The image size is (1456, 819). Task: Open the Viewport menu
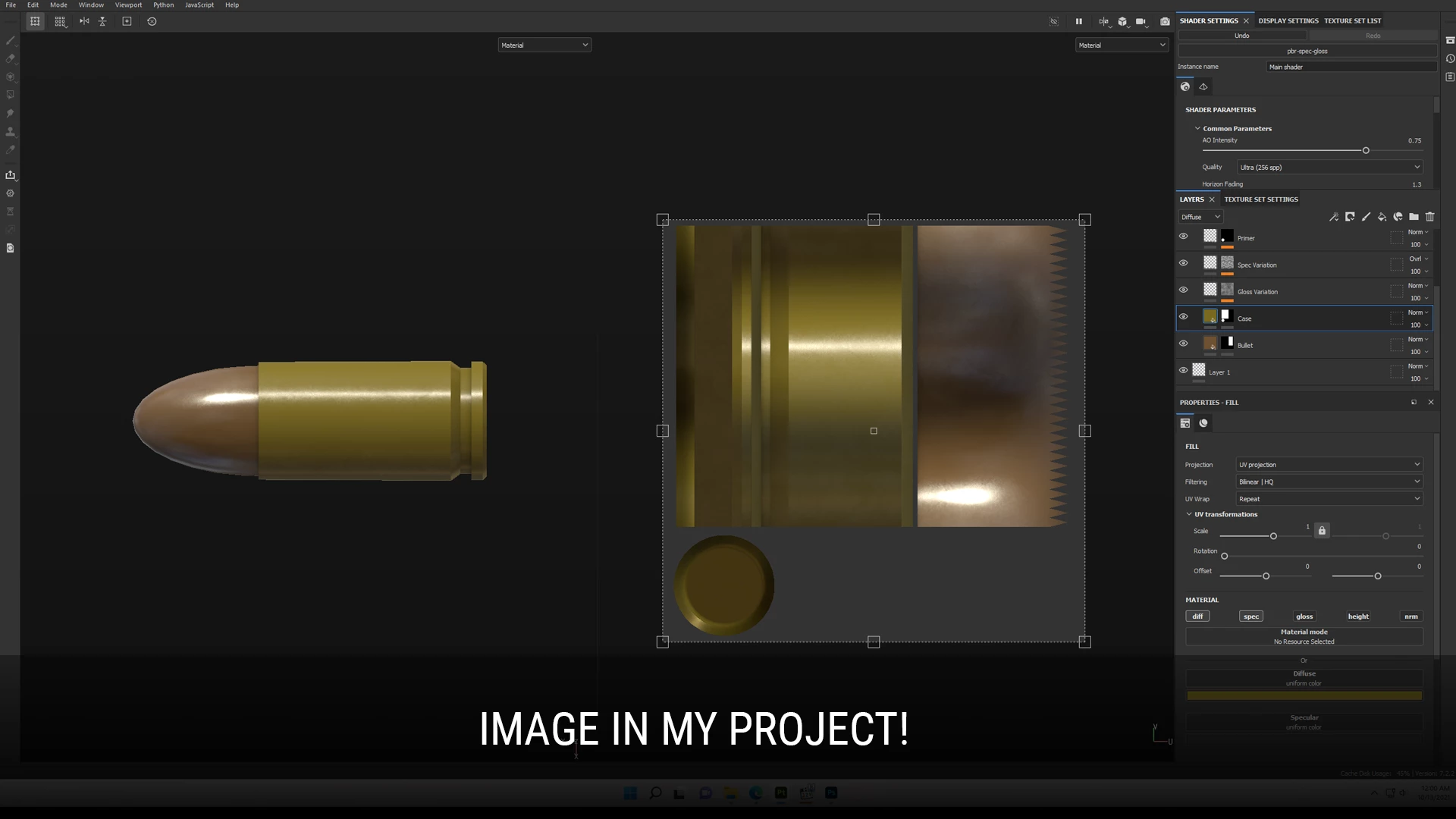pyautogui.click(x=128, y=5)
